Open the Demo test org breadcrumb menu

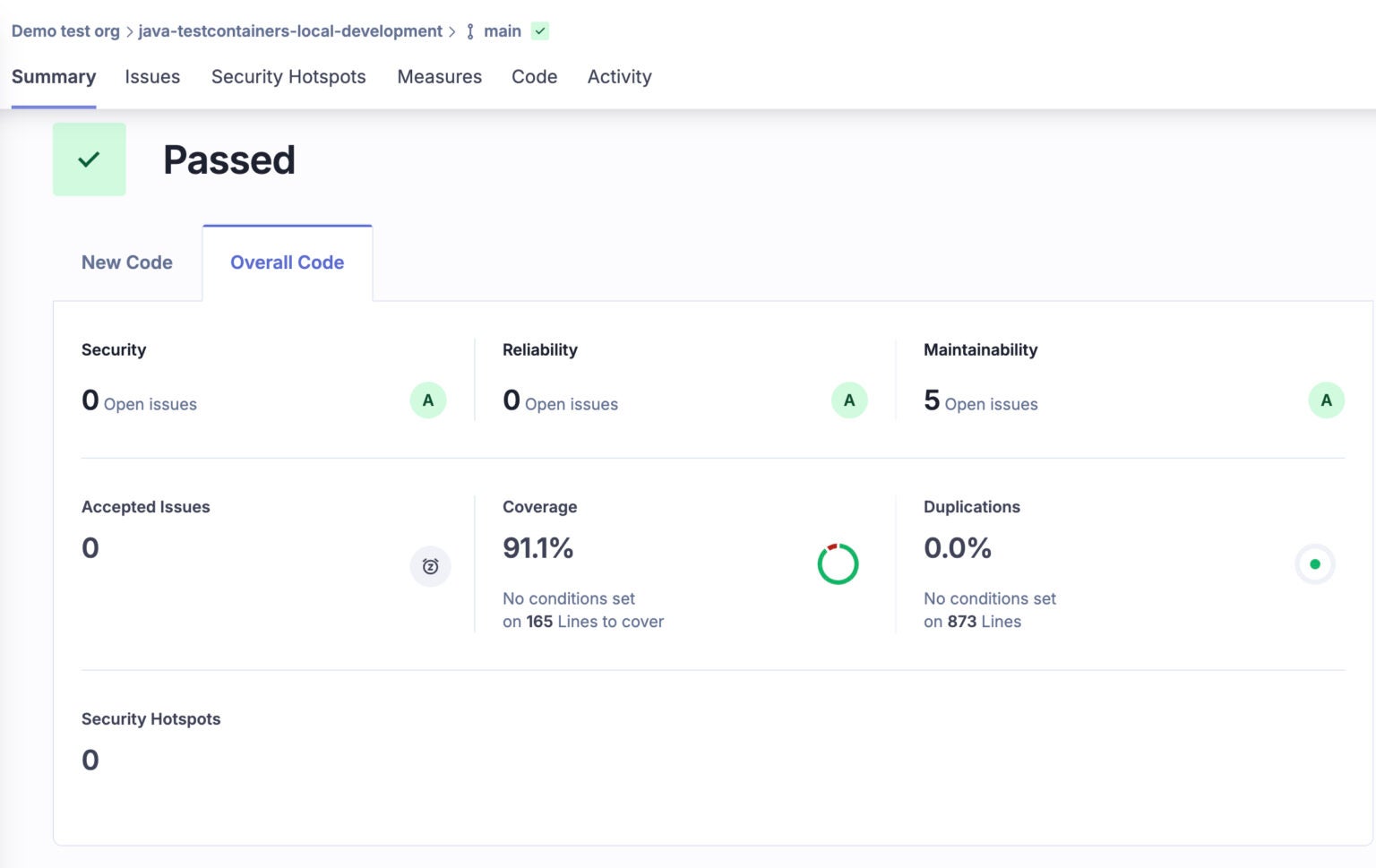tap(64, 30)
